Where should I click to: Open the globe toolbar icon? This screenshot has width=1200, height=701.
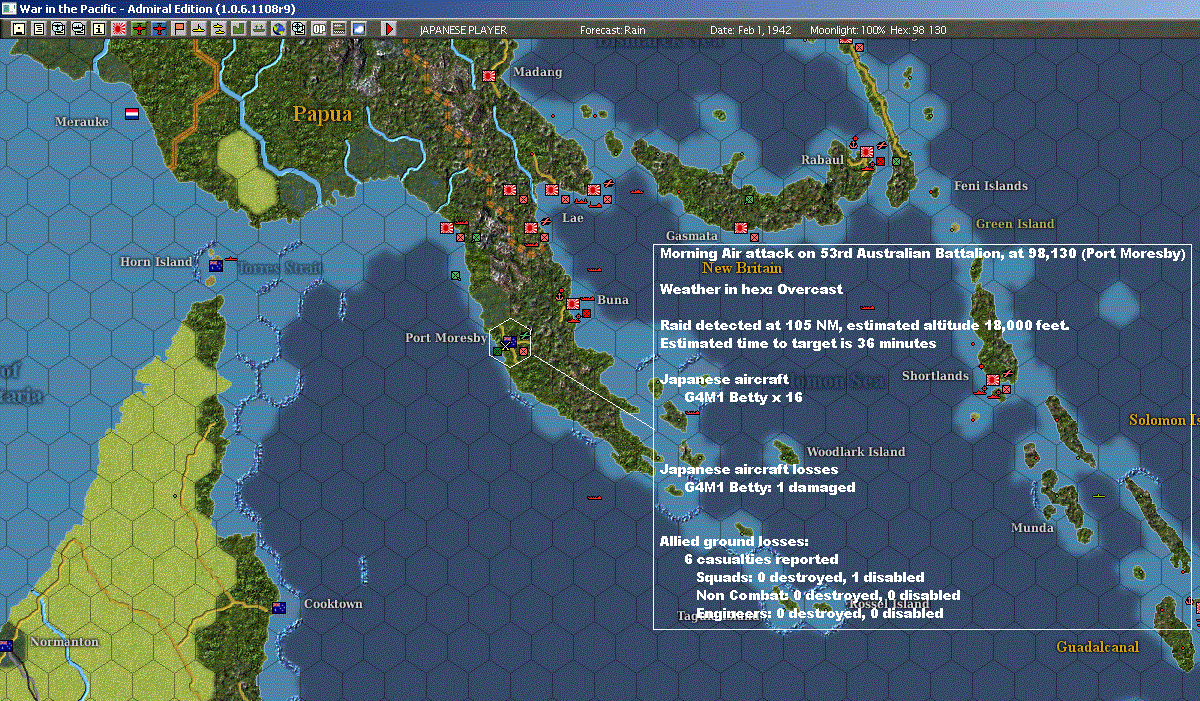click(278, 29)
